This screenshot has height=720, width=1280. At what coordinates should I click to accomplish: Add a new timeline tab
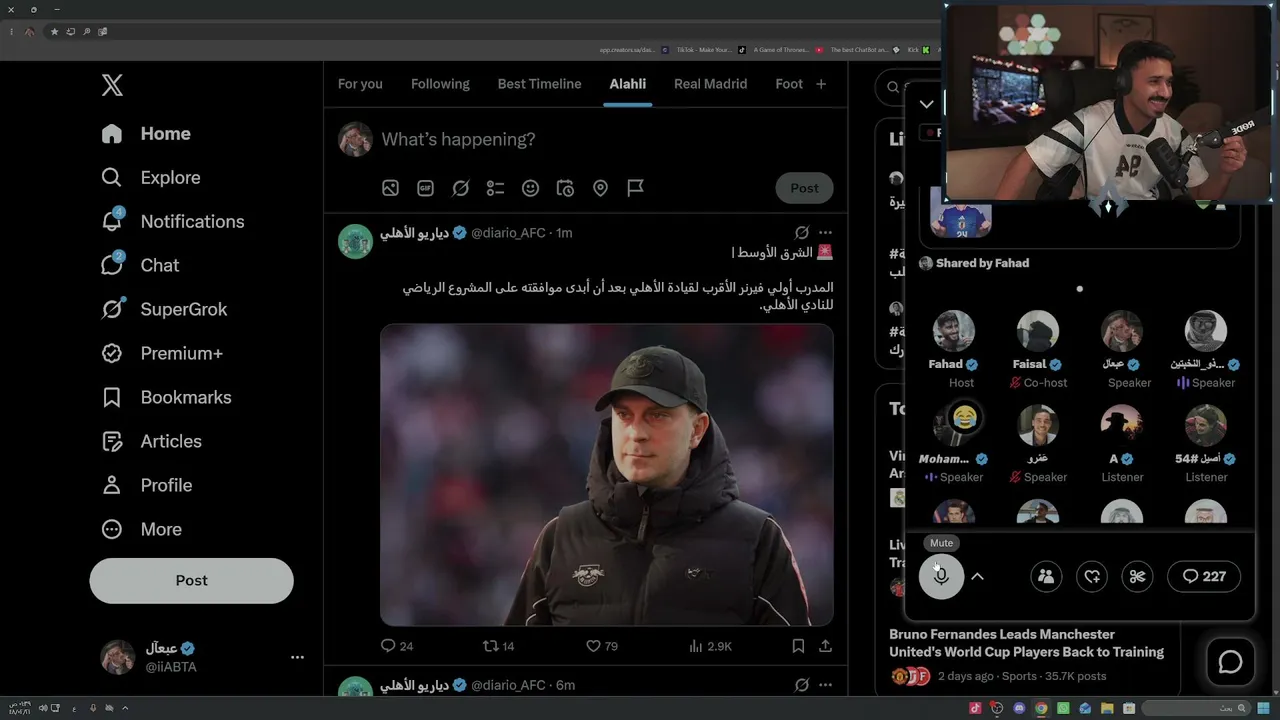click(x=821, y=84)
